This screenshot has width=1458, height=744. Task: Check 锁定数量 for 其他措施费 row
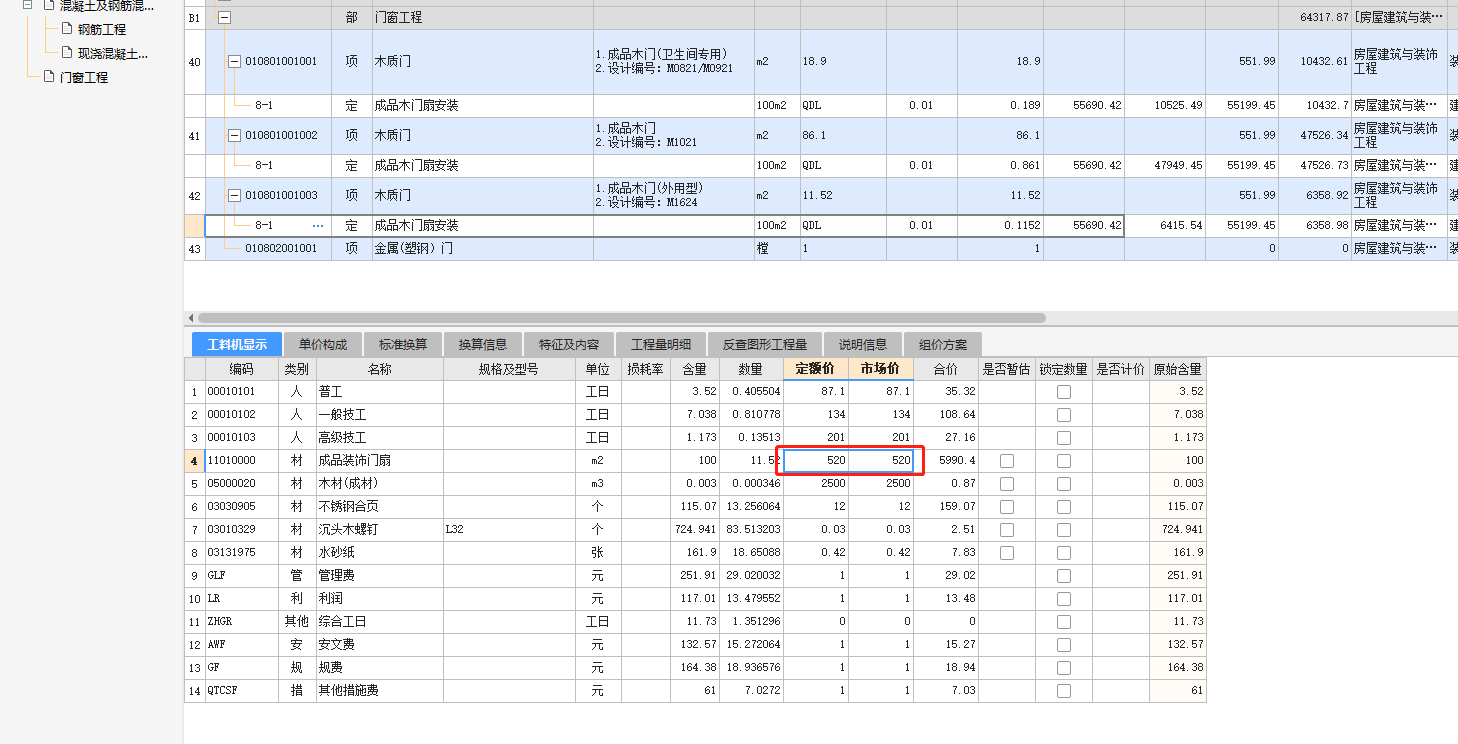1064,691
